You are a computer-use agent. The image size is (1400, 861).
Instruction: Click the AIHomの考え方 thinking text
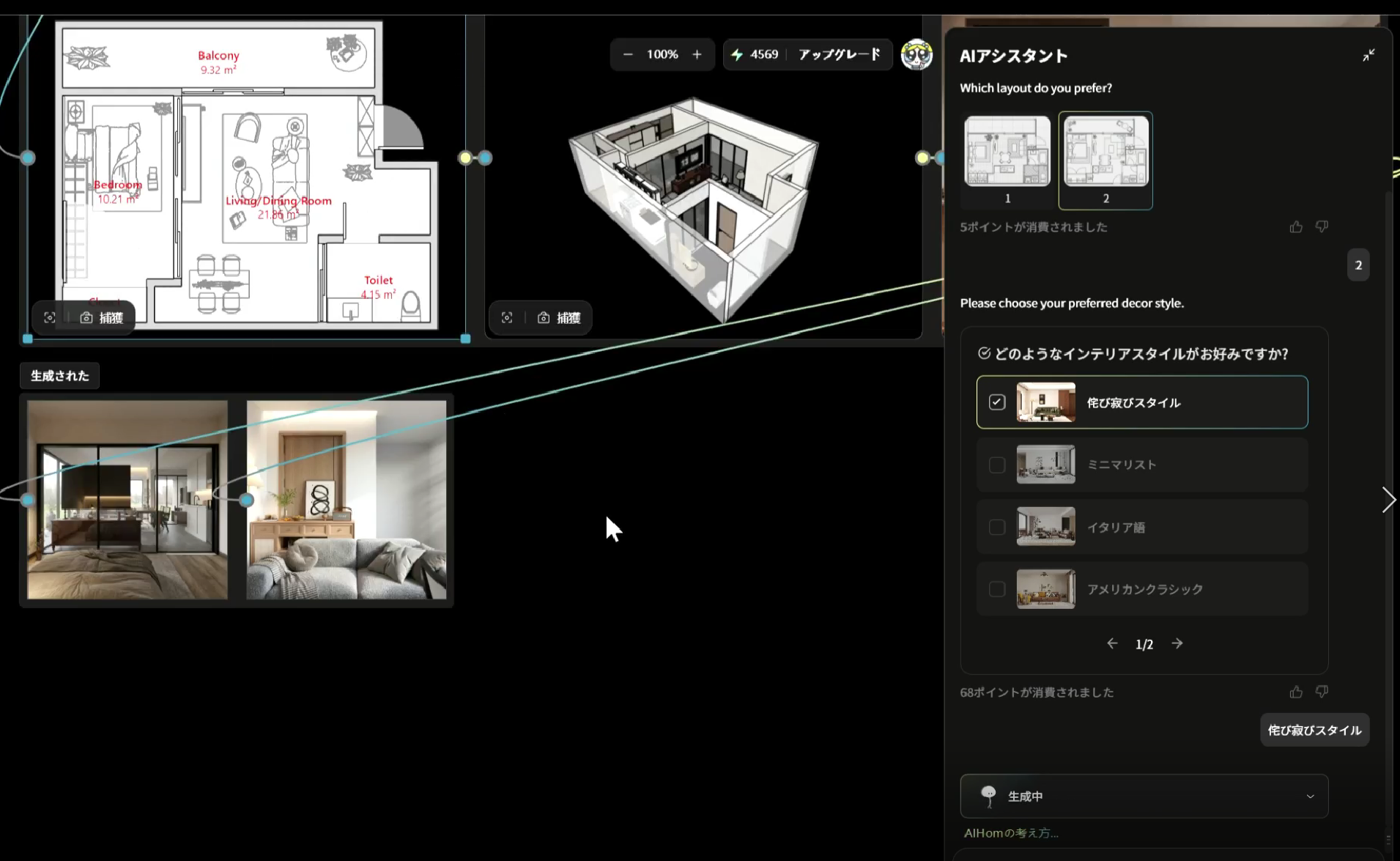click(x=1011, y=833)
